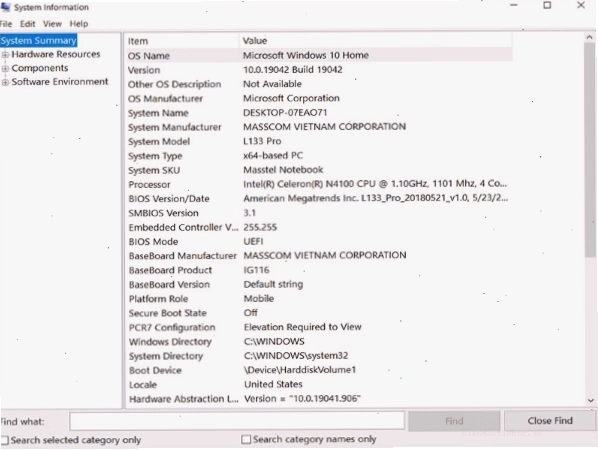The width and height of the screenshot is (598, 450).
Task: Select the BIOS Version/Date row
Action: tap(319, 199)
